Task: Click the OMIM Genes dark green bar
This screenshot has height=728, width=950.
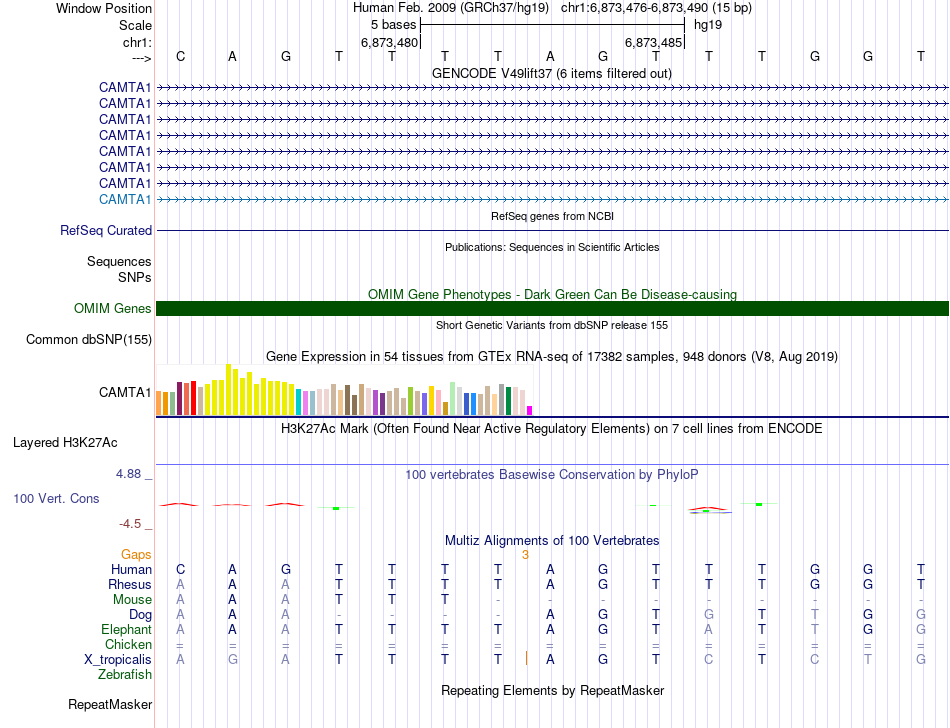Action: pyautogui.click(x=552, y=308)
